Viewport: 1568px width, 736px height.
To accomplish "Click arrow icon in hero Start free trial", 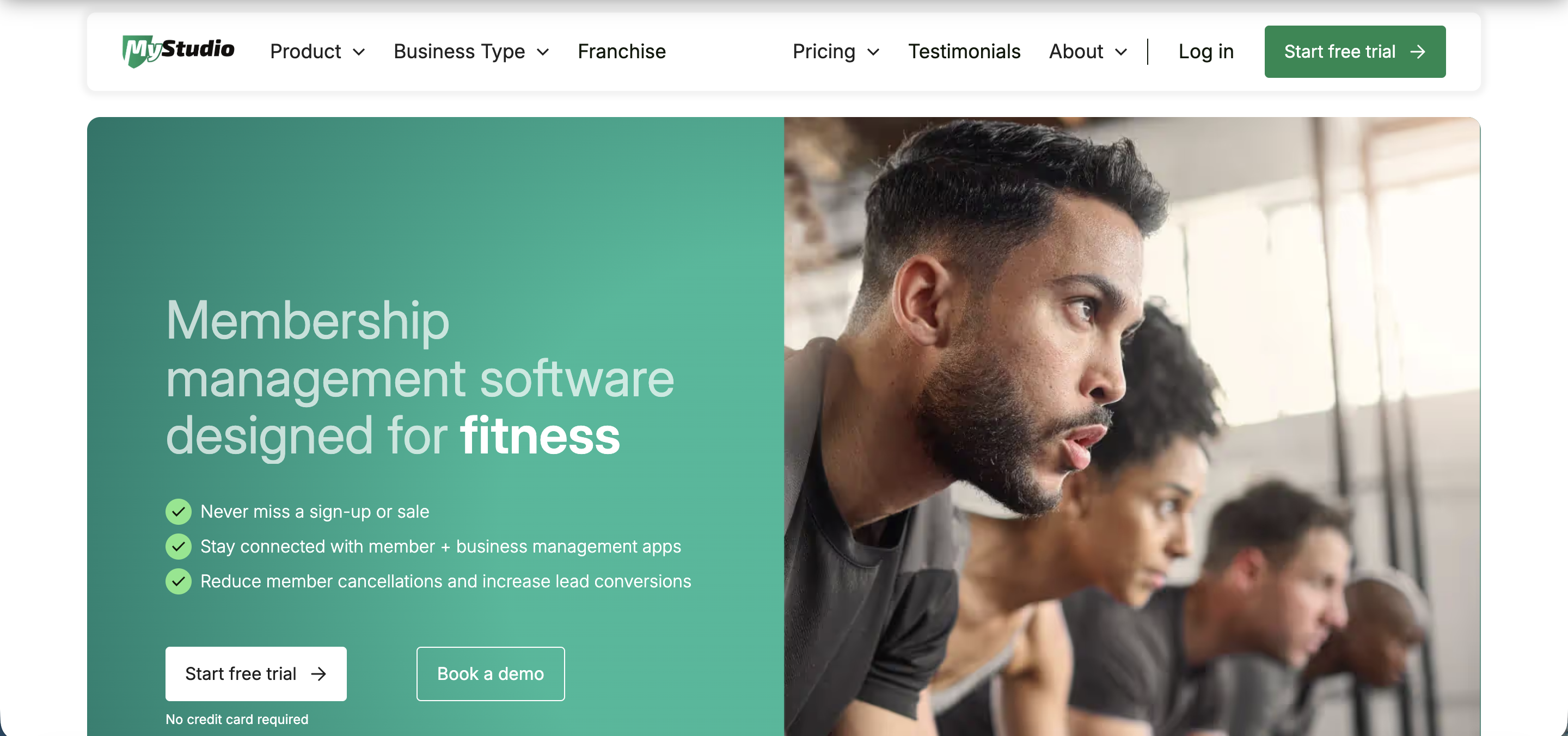I will (318, 673).
